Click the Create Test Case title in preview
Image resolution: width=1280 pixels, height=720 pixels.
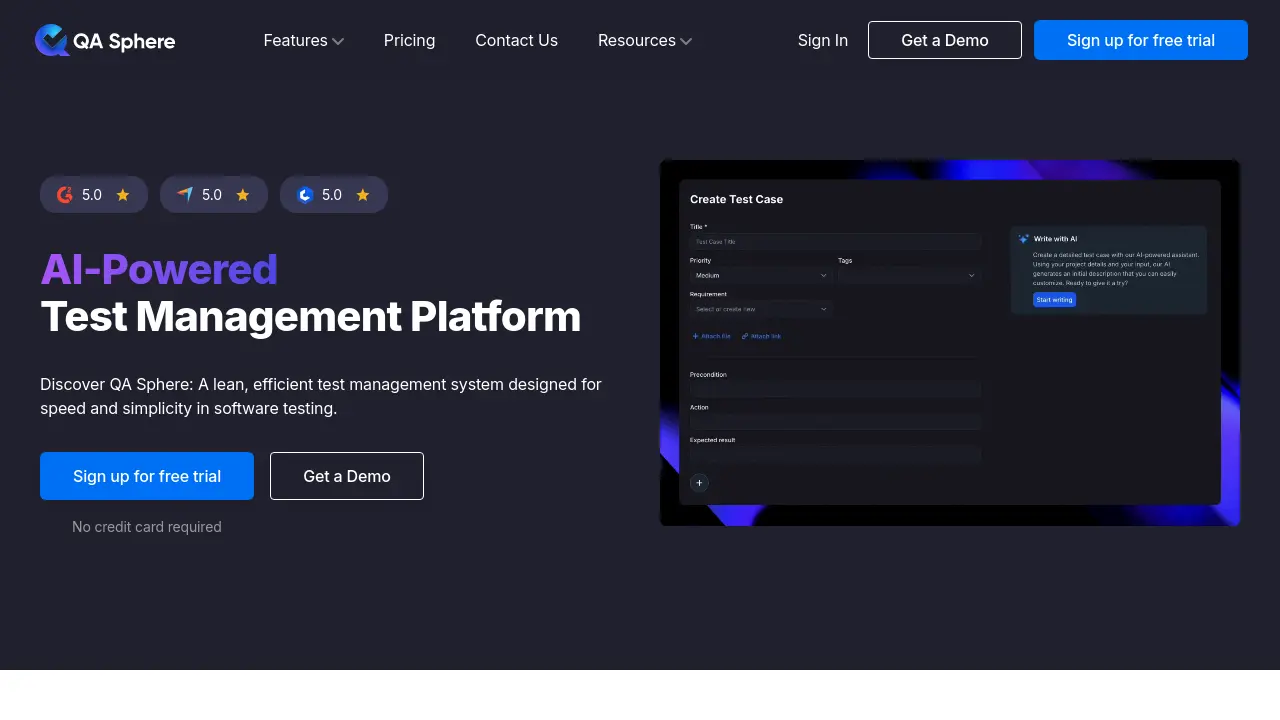click(x=737, y=199)
